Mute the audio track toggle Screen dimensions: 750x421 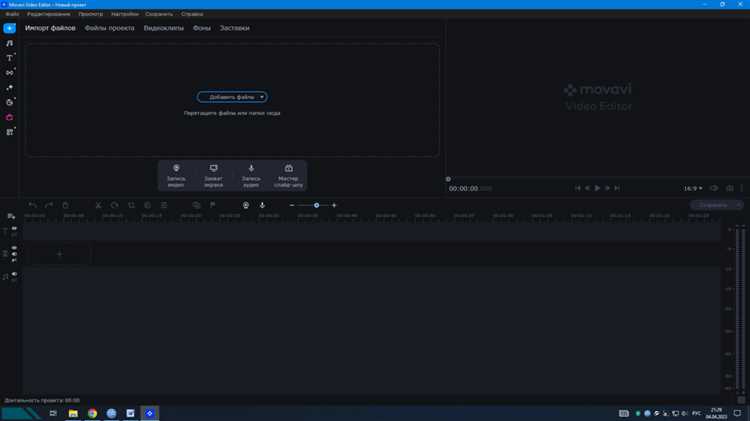click(14, 273)
